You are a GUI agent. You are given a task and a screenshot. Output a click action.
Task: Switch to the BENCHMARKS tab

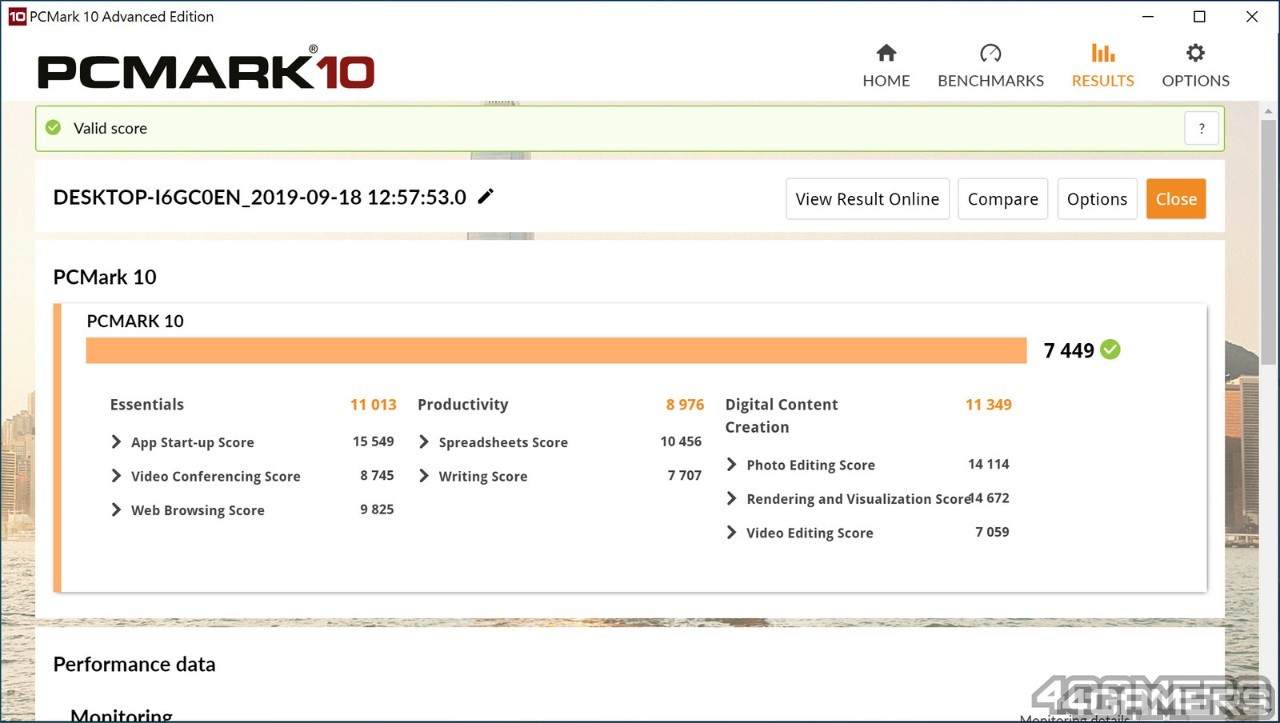(990, 66)
